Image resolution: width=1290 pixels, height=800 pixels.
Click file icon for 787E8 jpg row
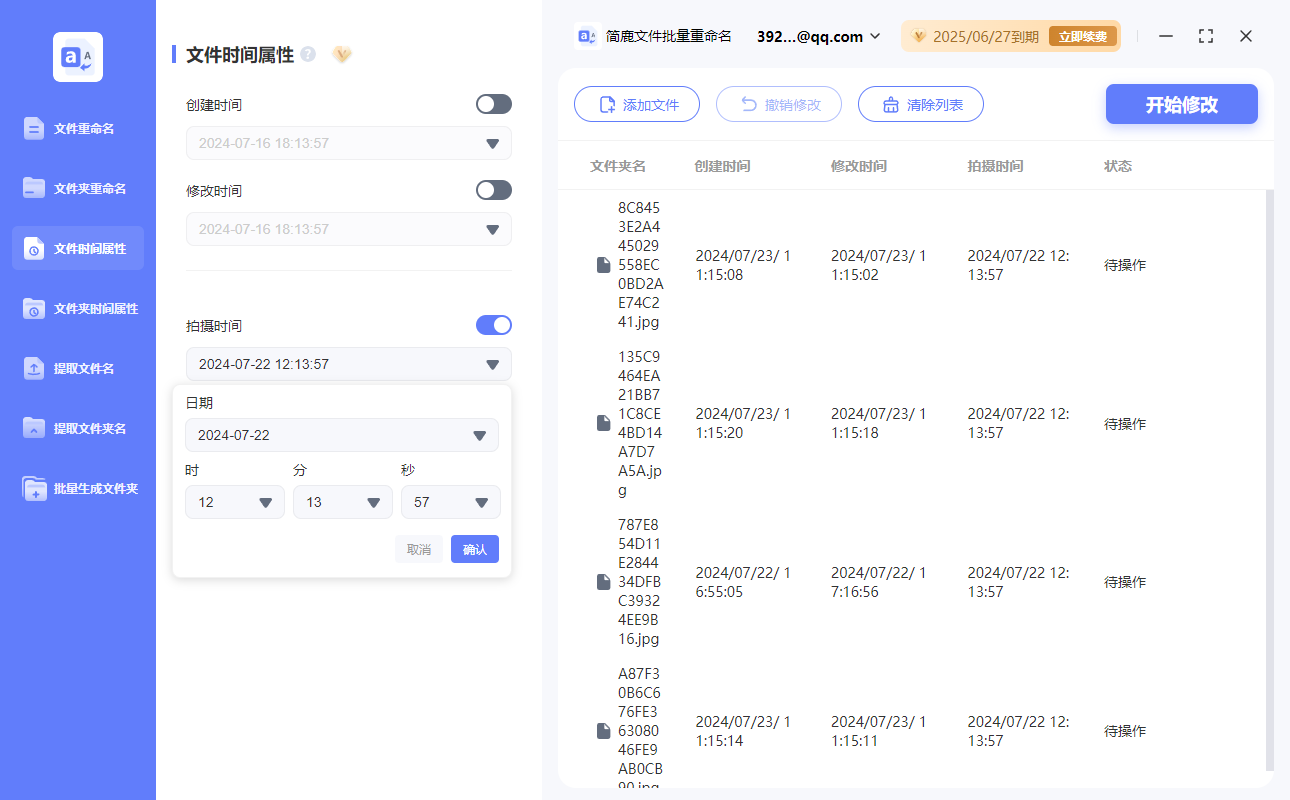point(603,582)
